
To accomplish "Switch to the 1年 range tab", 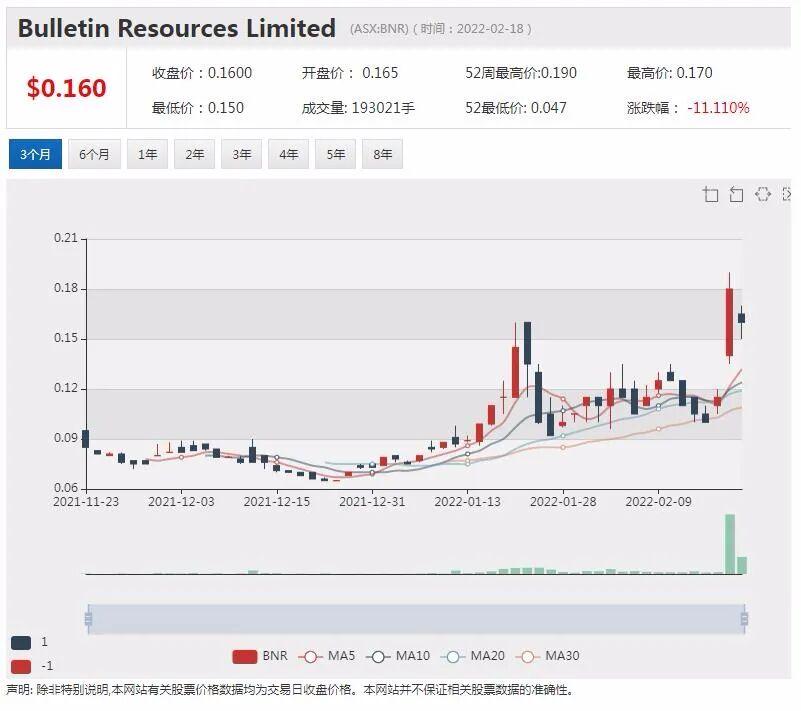I will tap(147, 154).
